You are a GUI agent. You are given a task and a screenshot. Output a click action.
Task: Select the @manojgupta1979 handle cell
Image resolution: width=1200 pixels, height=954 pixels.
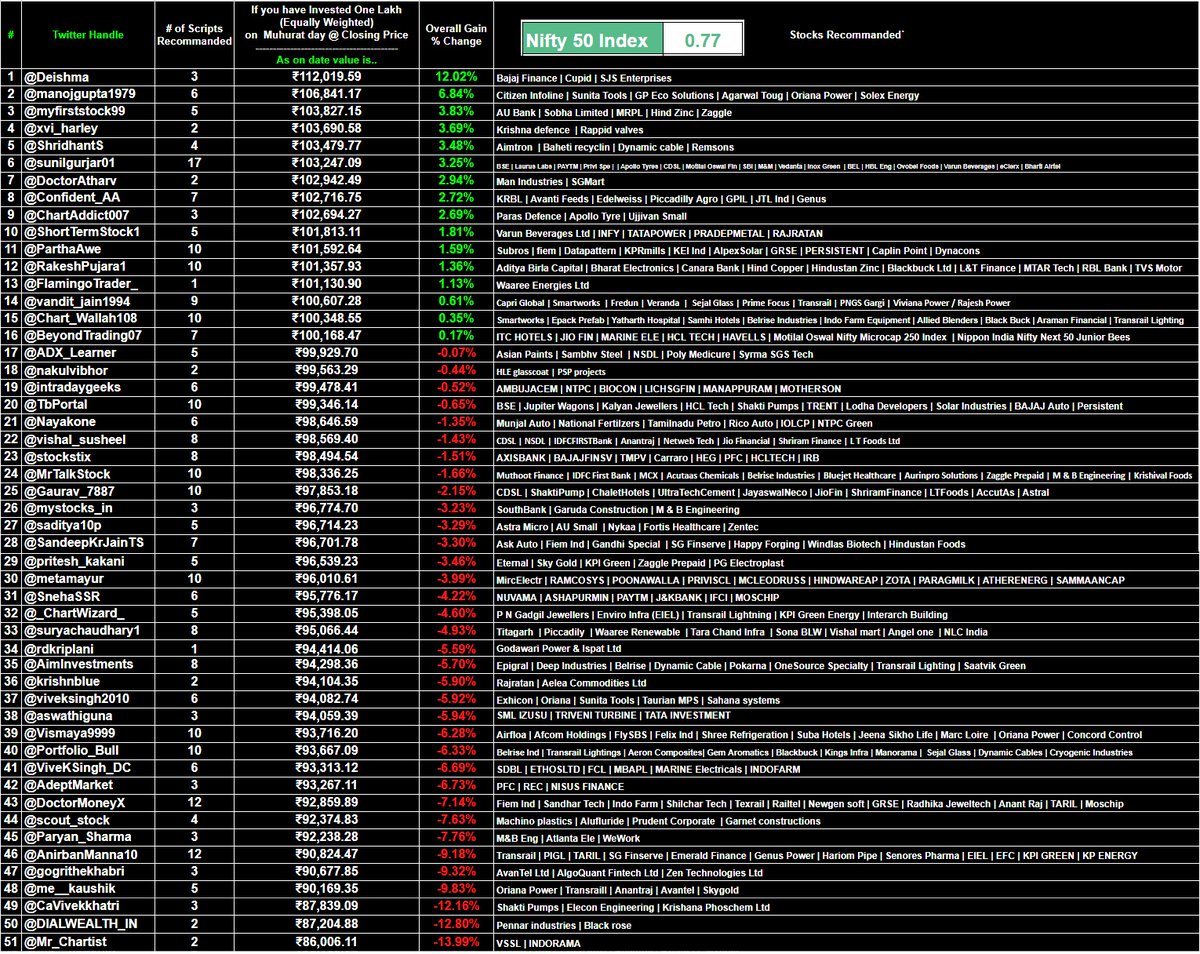click(88, 95)
